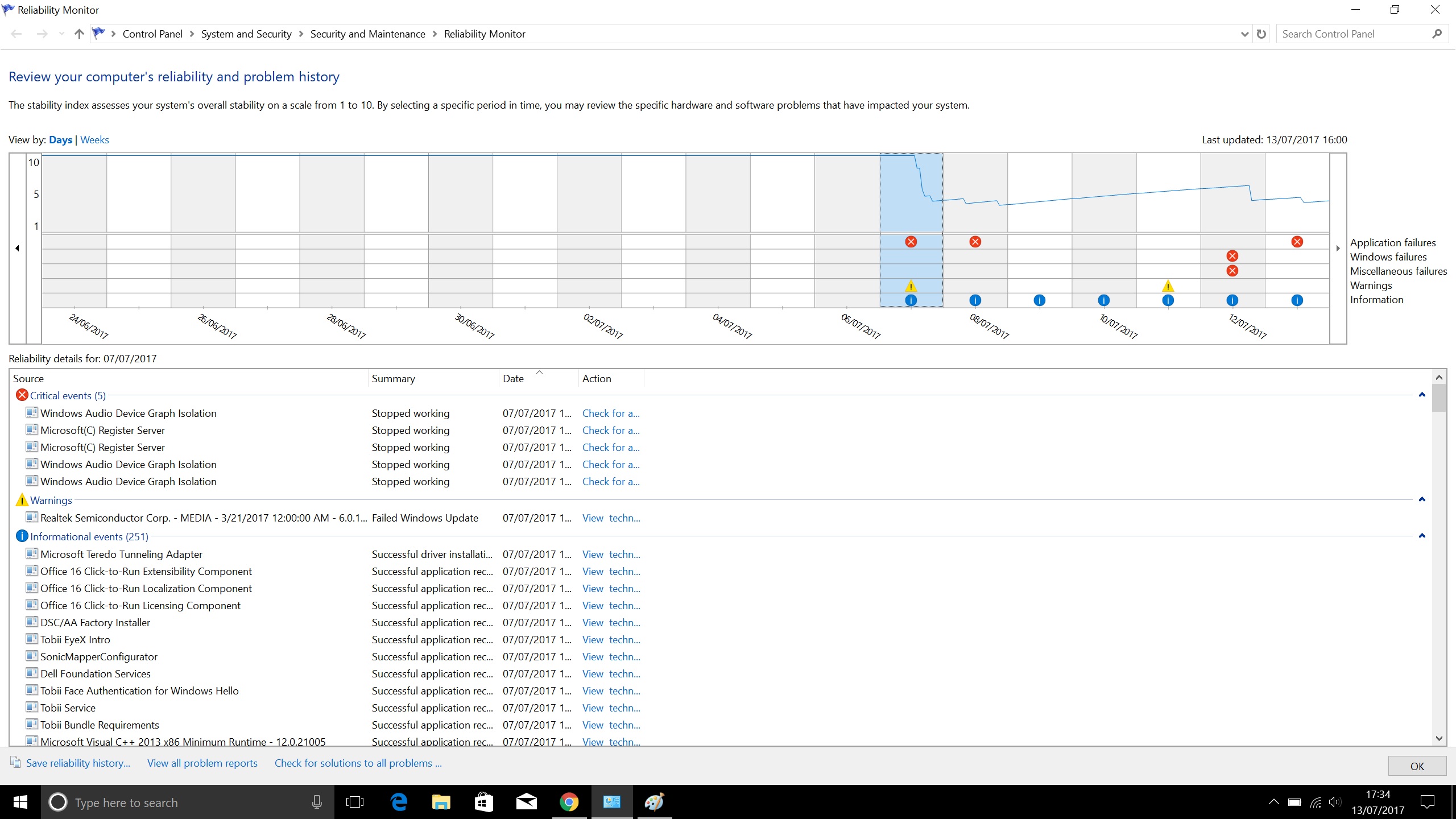This screenshot has height=819, width=1456.
Task: Open Microsoft Store from the taskbar
Action: click(483, 802)
